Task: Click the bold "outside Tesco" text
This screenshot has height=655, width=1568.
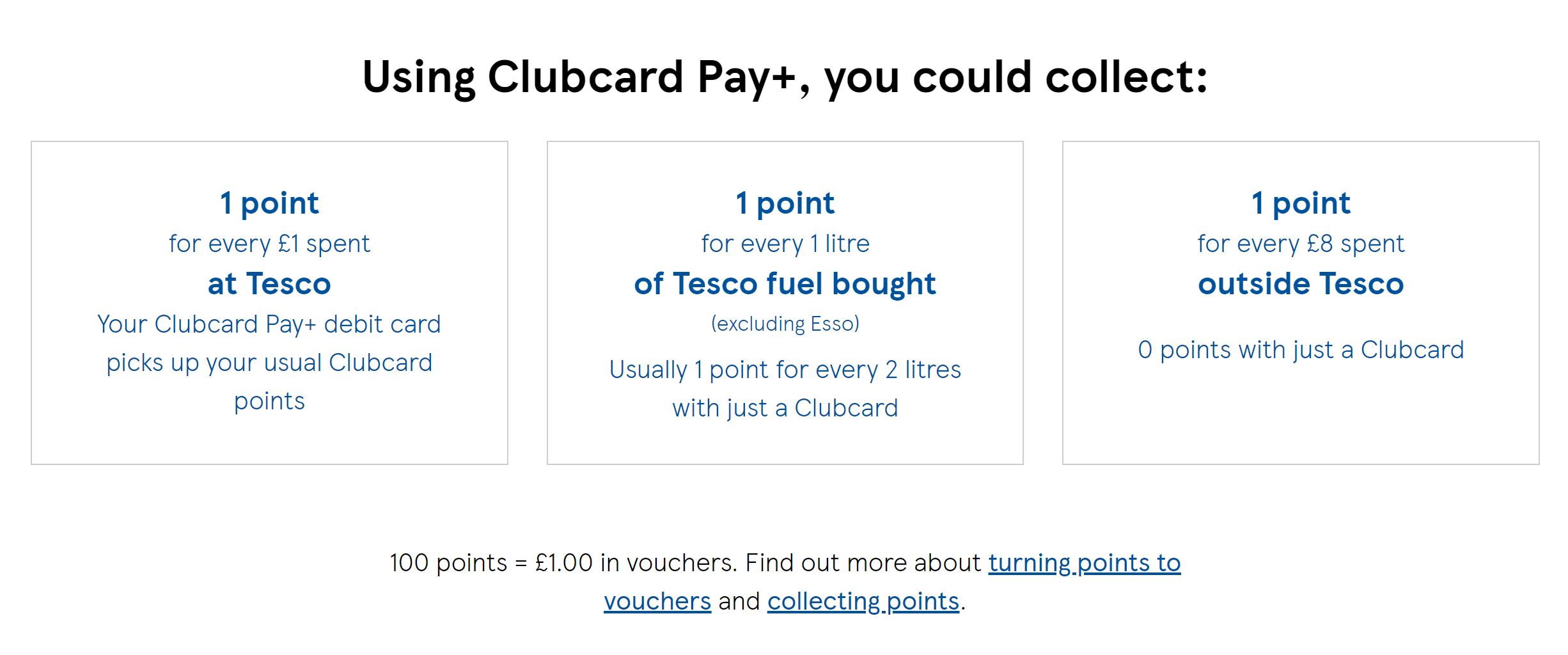Action: click(x=1301, y=283)
